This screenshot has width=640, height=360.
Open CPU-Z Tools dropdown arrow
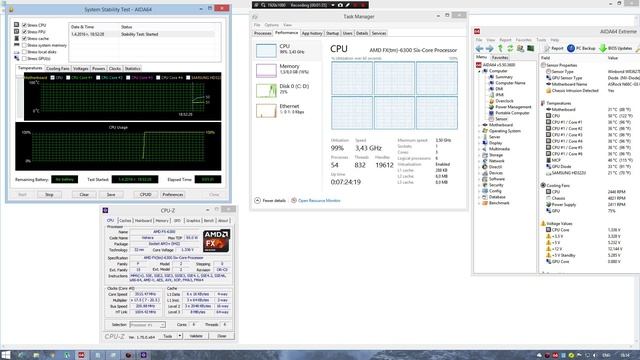180,336
